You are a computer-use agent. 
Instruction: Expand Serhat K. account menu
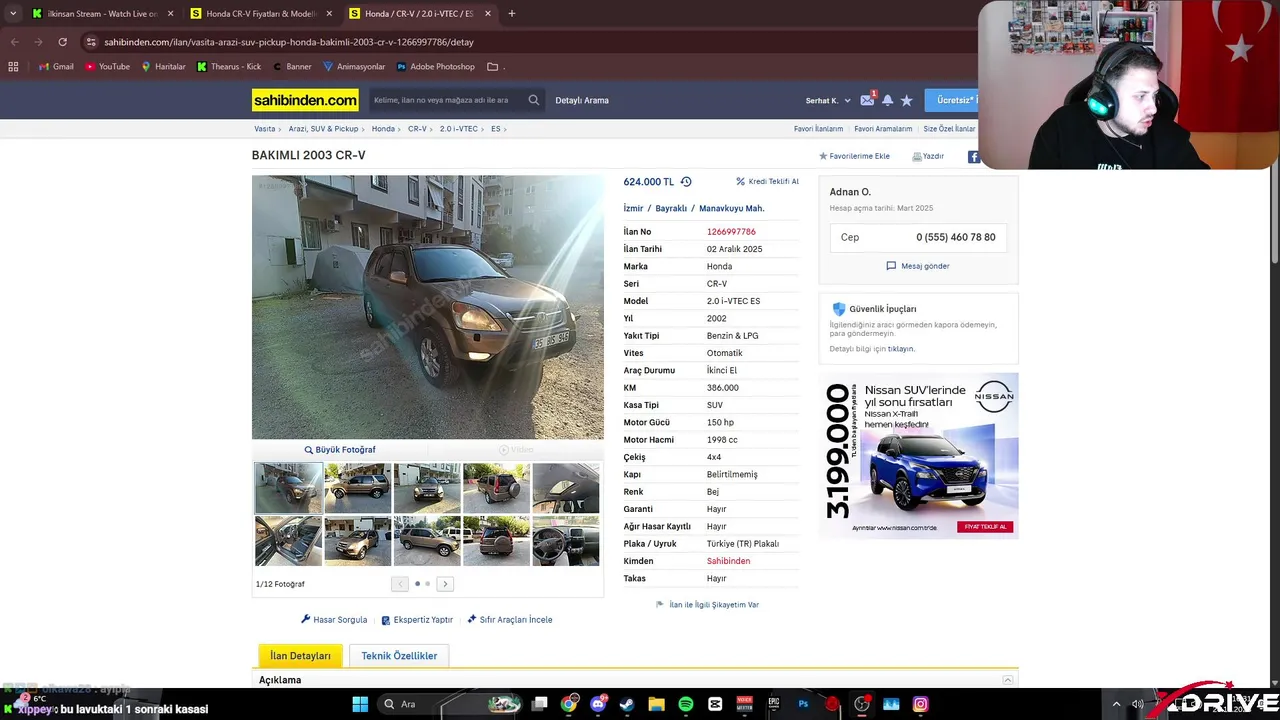tap(828, 100)
